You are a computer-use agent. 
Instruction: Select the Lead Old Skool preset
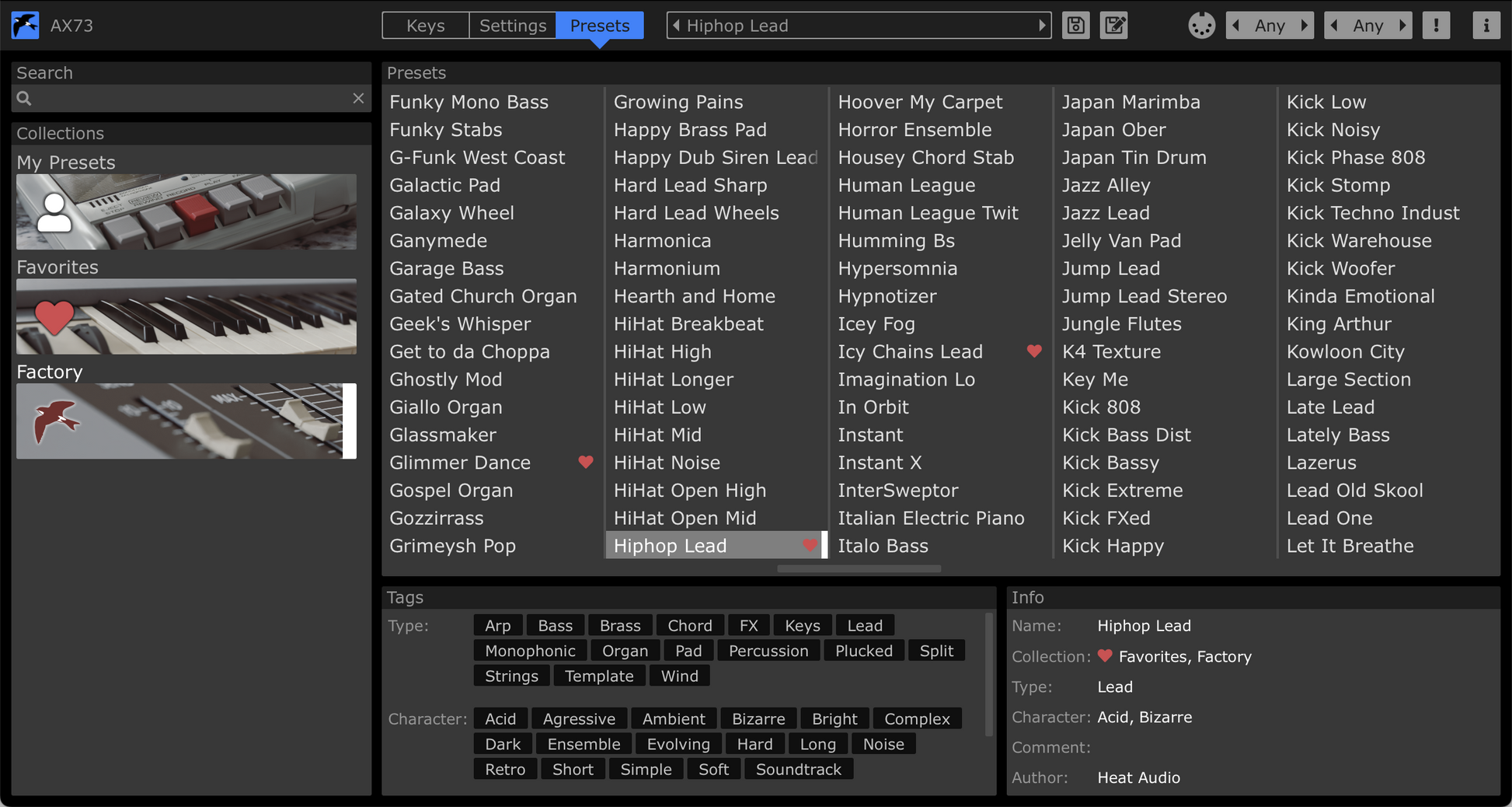(x=1355, y=490)
